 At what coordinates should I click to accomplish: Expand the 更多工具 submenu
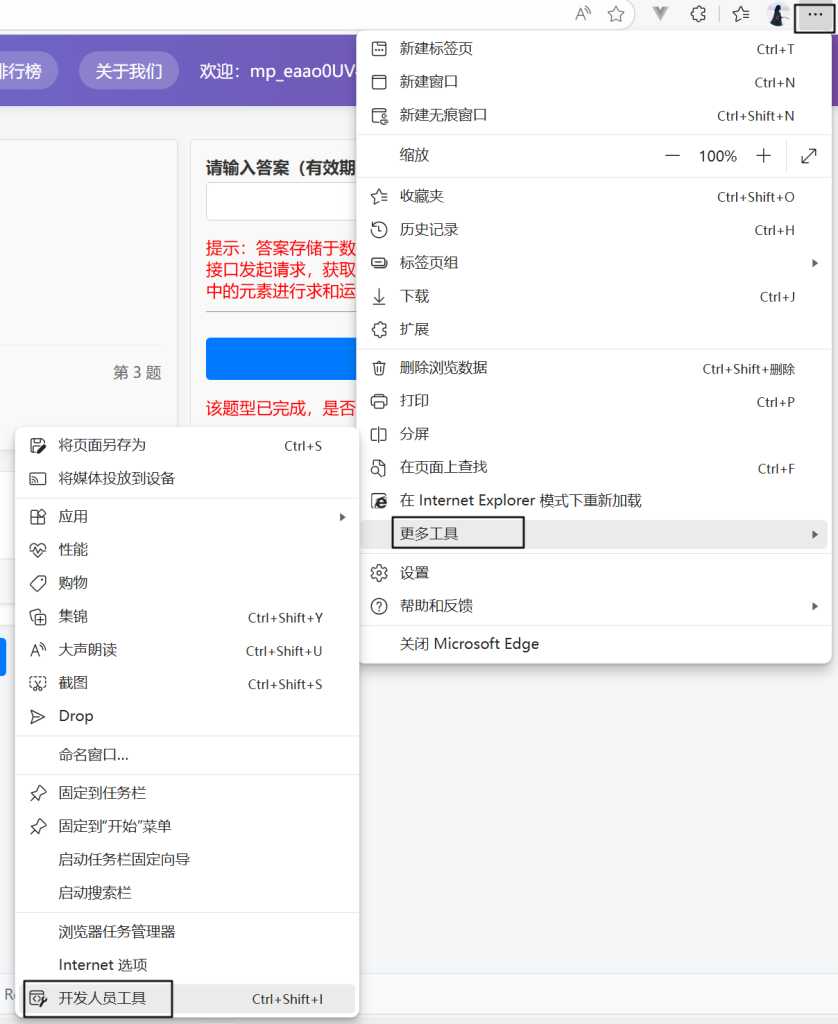tap(594, 534)
